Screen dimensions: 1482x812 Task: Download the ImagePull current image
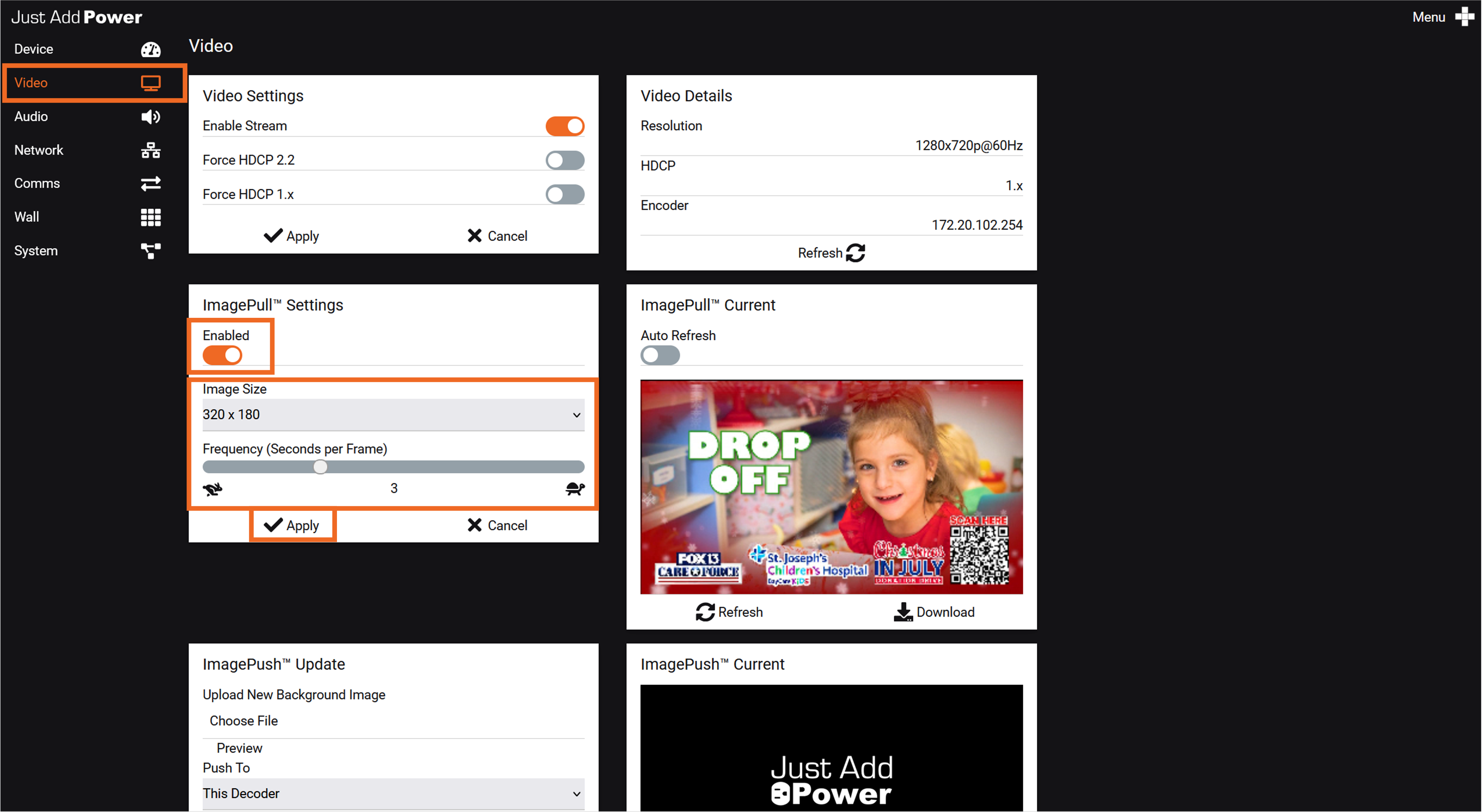coord(934,612)
